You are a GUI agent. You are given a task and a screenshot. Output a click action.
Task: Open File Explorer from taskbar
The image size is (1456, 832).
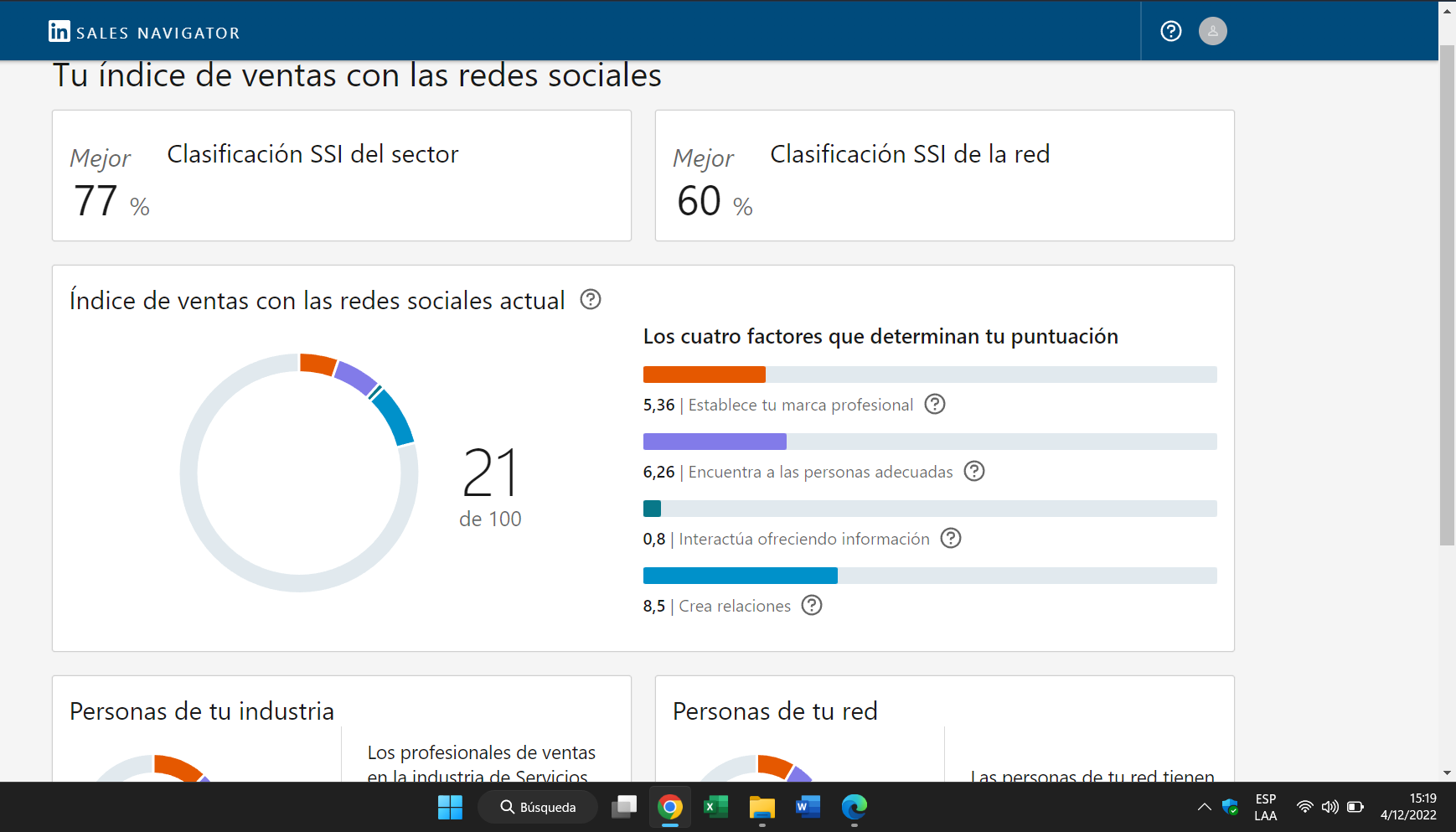pyautogui.click(x=762, y=807)
